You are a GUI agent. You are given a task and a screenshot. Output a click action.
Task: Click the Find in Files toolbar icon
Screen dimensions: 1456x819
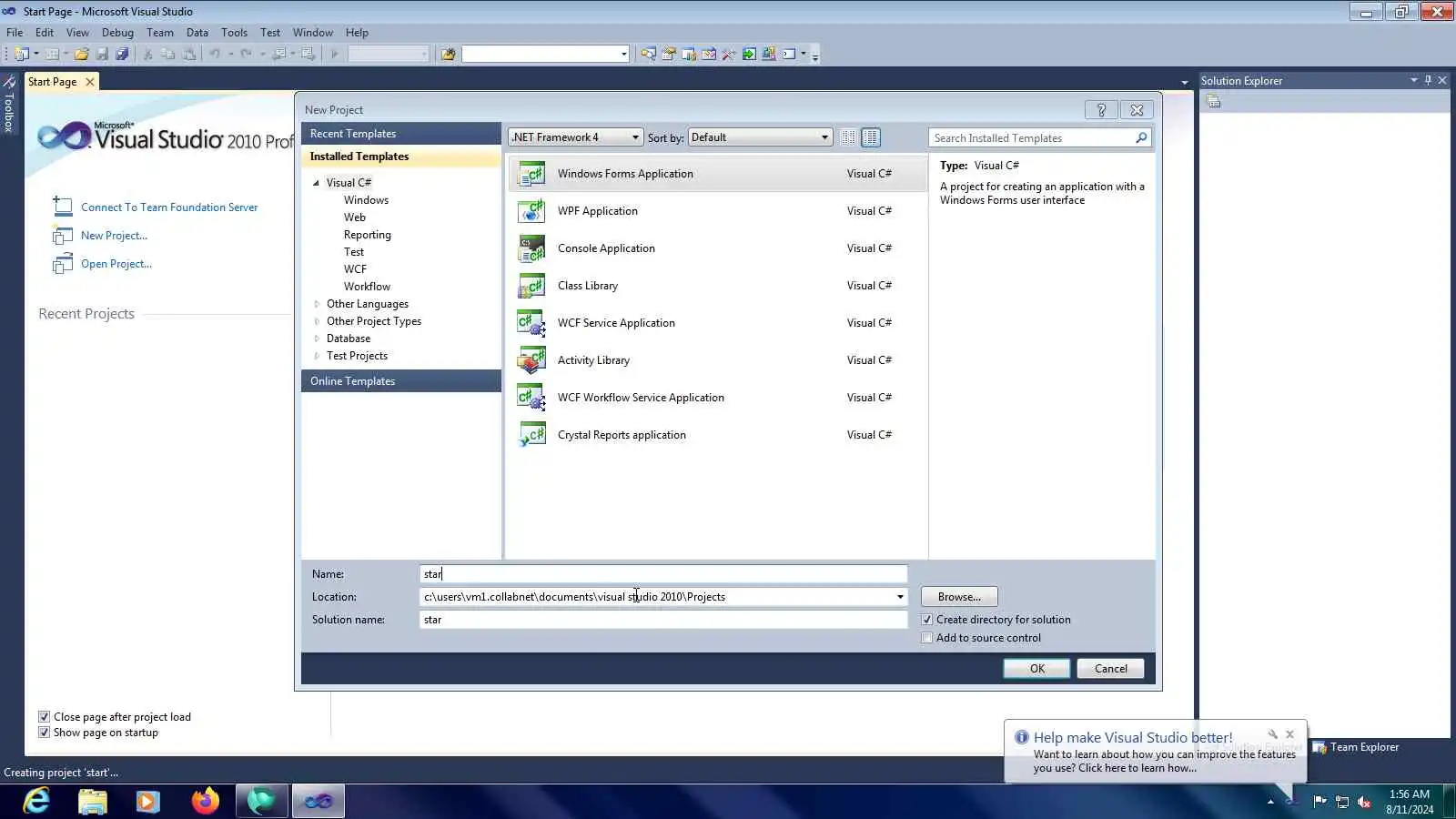coord(448,55)
